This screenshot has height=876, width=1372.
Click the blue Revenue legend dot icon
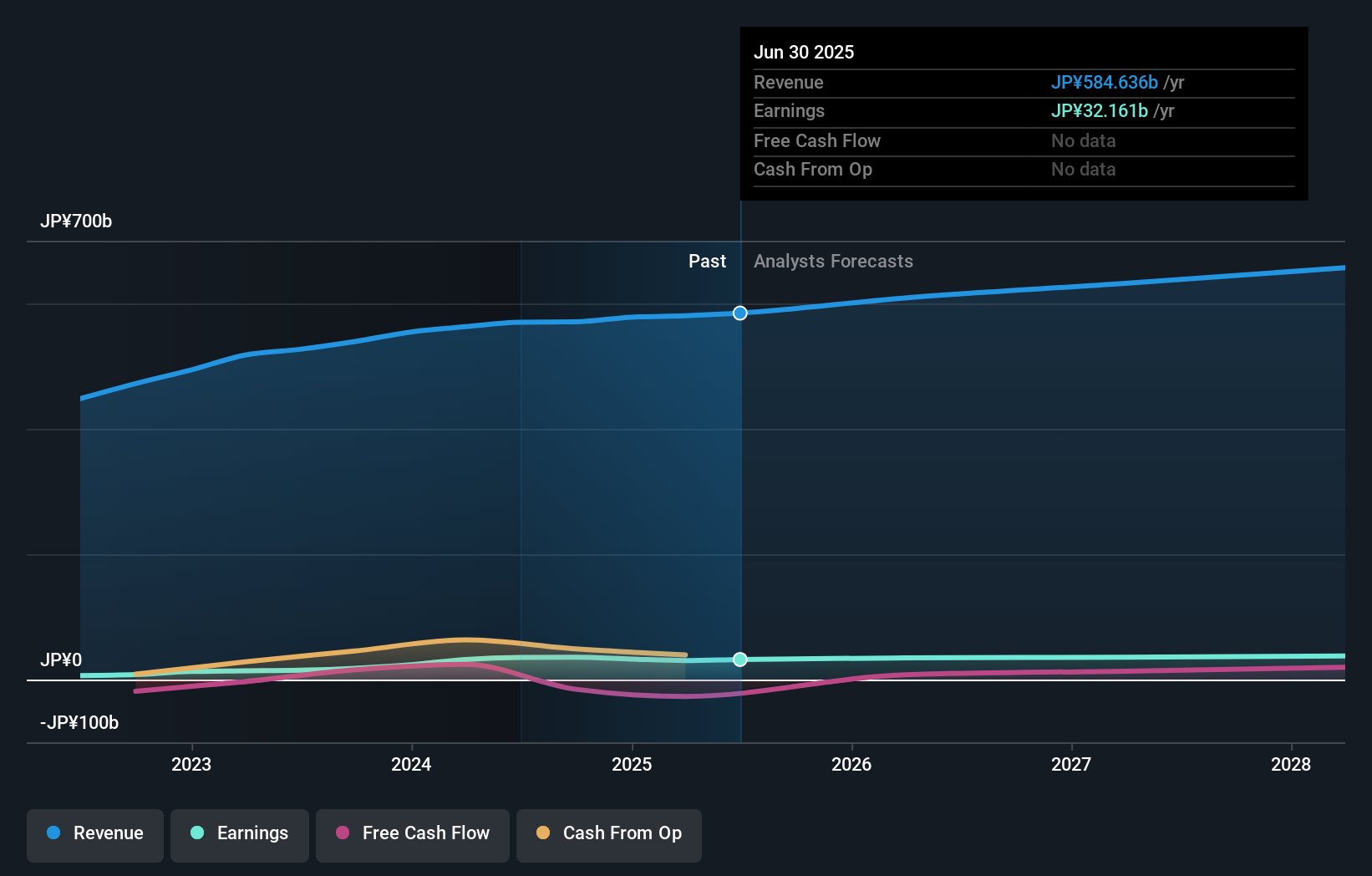pyautogui.click(x=52, y=833)
